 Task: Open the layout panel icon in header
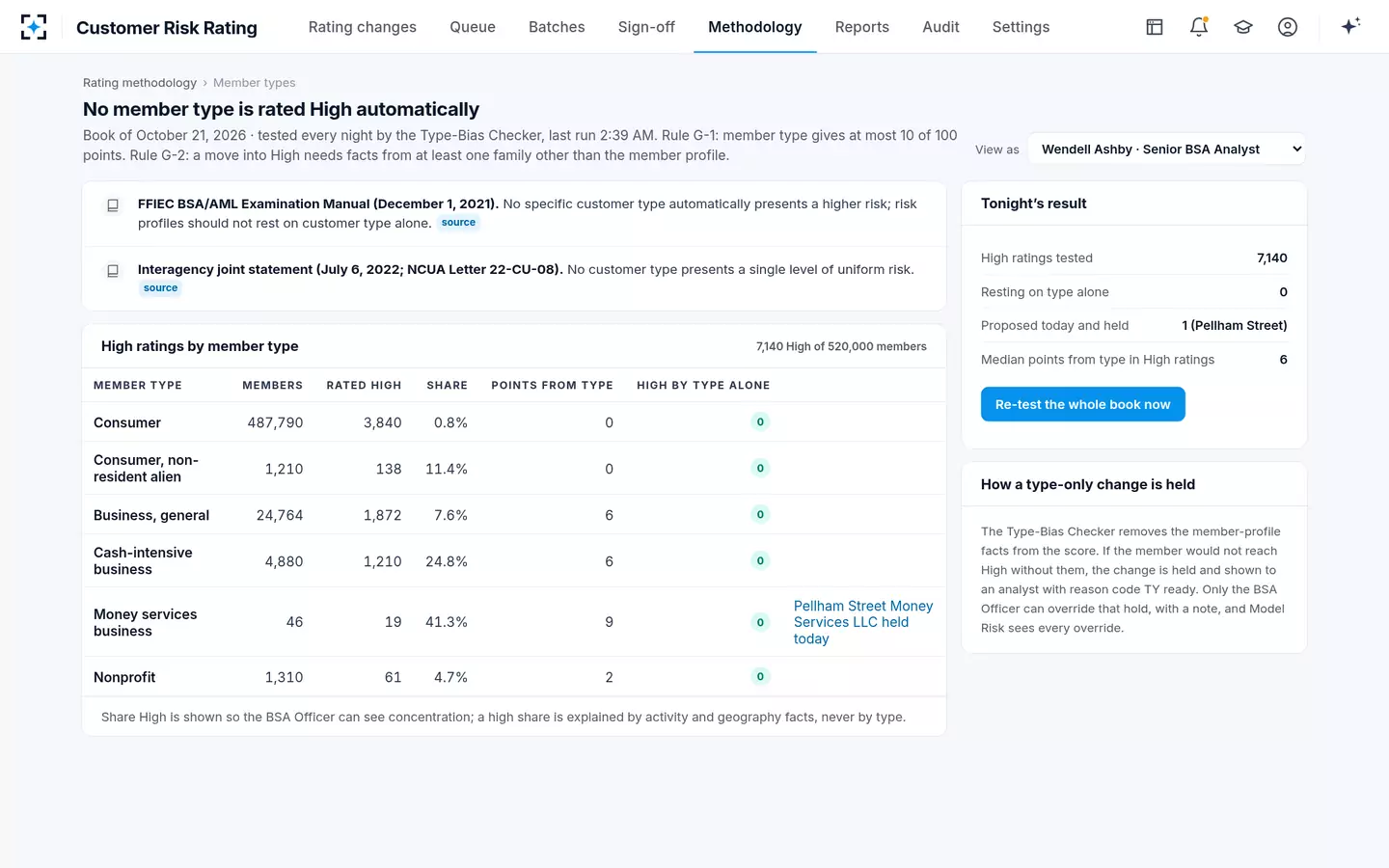click(1155, 27)
